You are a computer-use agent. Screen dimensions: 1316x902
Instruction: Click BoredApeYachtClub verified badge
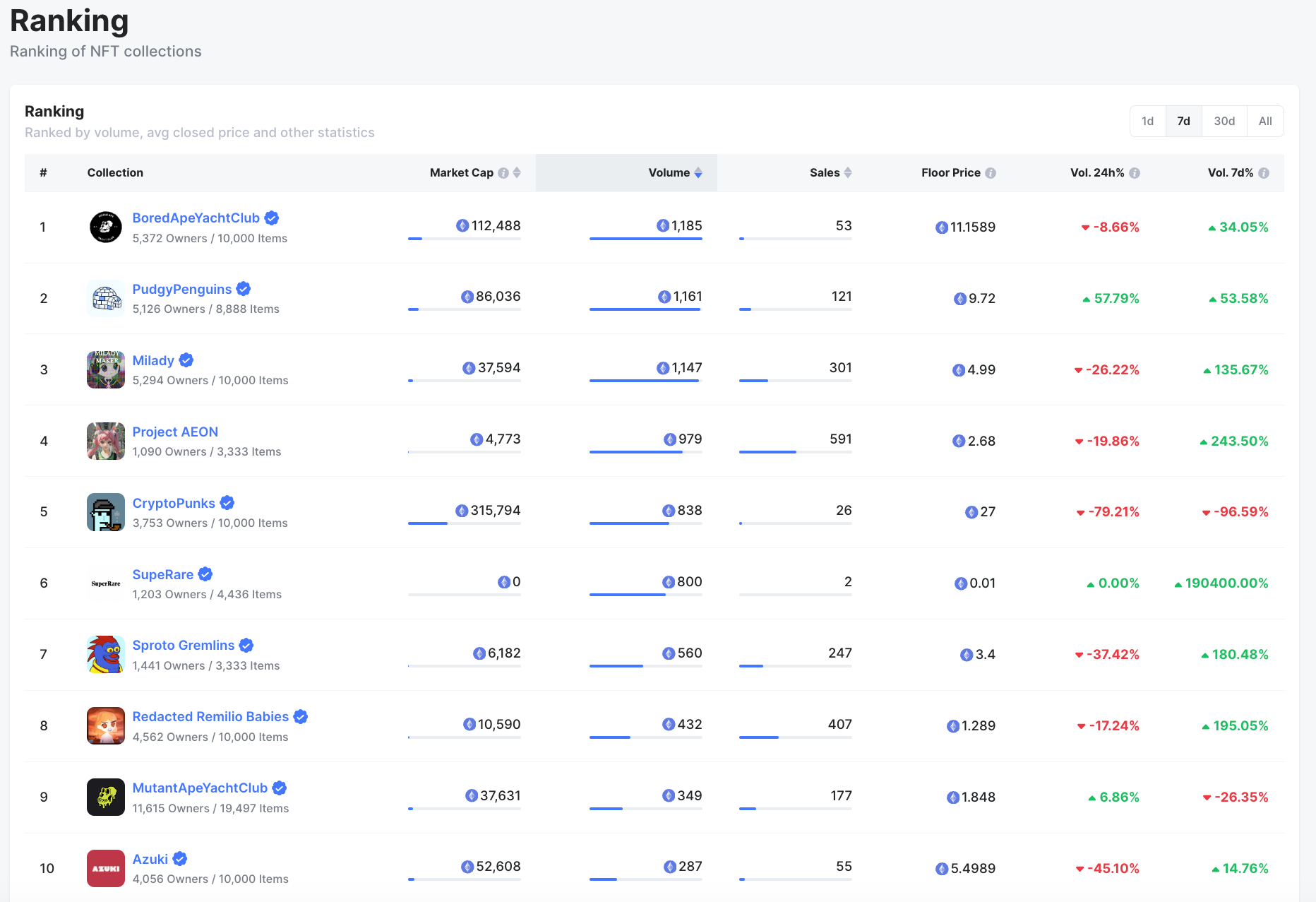click(272, 218)
